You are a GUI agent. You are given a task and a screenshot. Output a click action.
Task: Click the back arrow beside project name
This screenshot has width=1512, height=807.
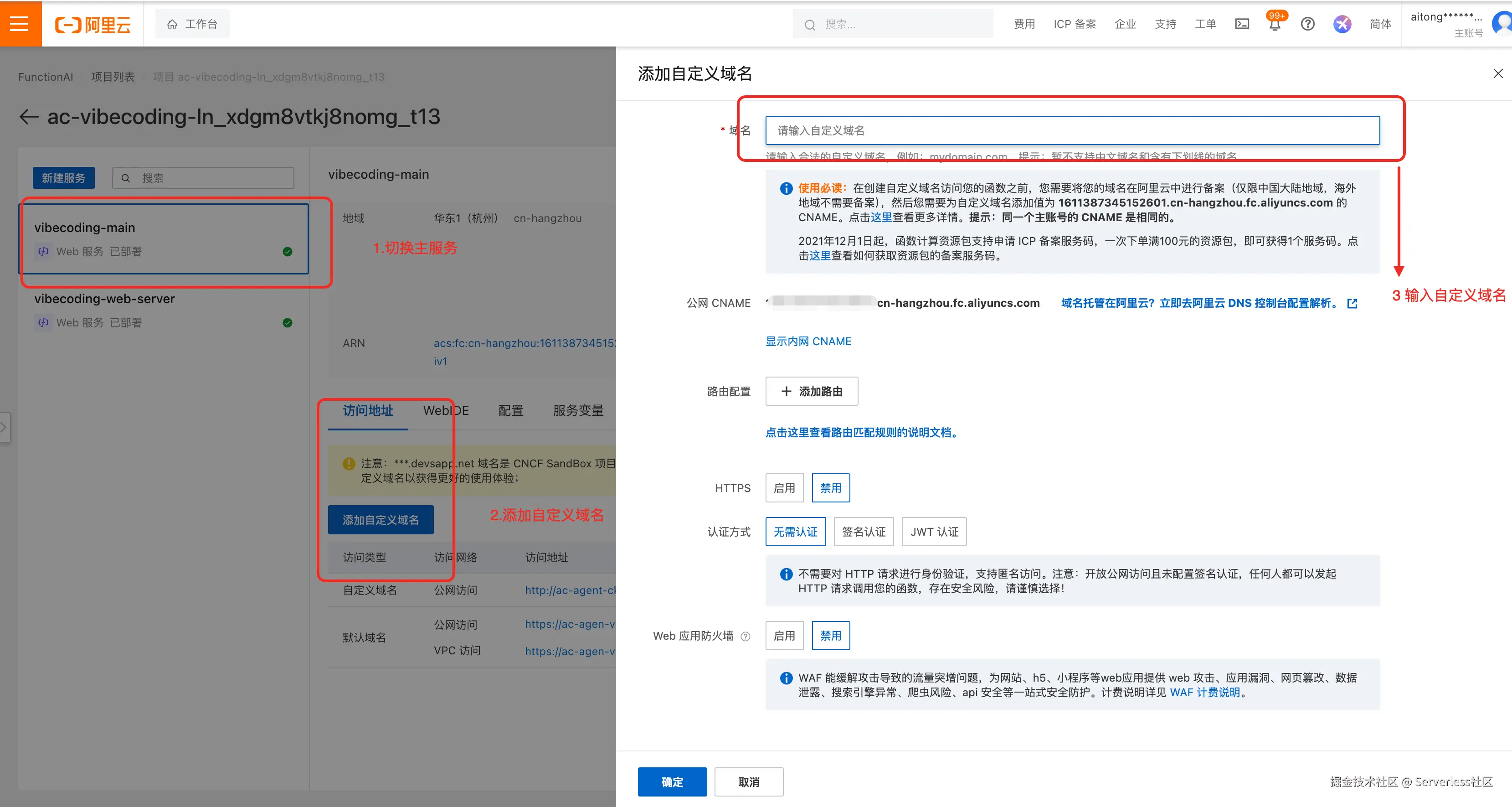pos(29,117)
